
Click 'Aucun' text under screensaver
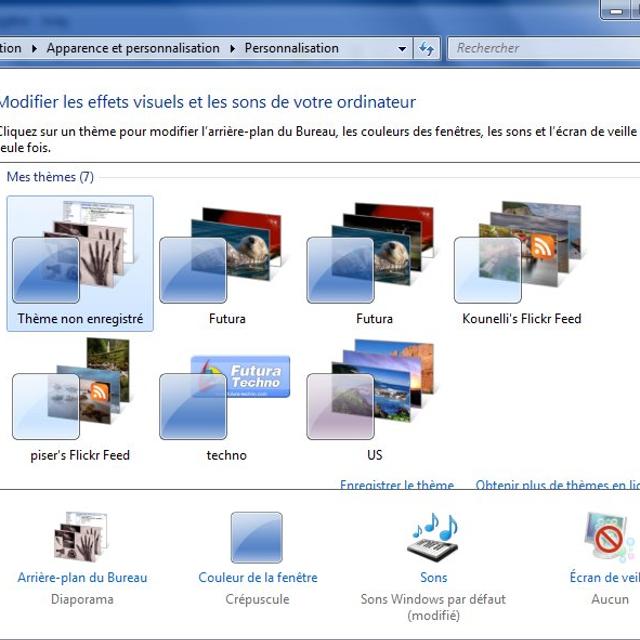tap(610, 599)
